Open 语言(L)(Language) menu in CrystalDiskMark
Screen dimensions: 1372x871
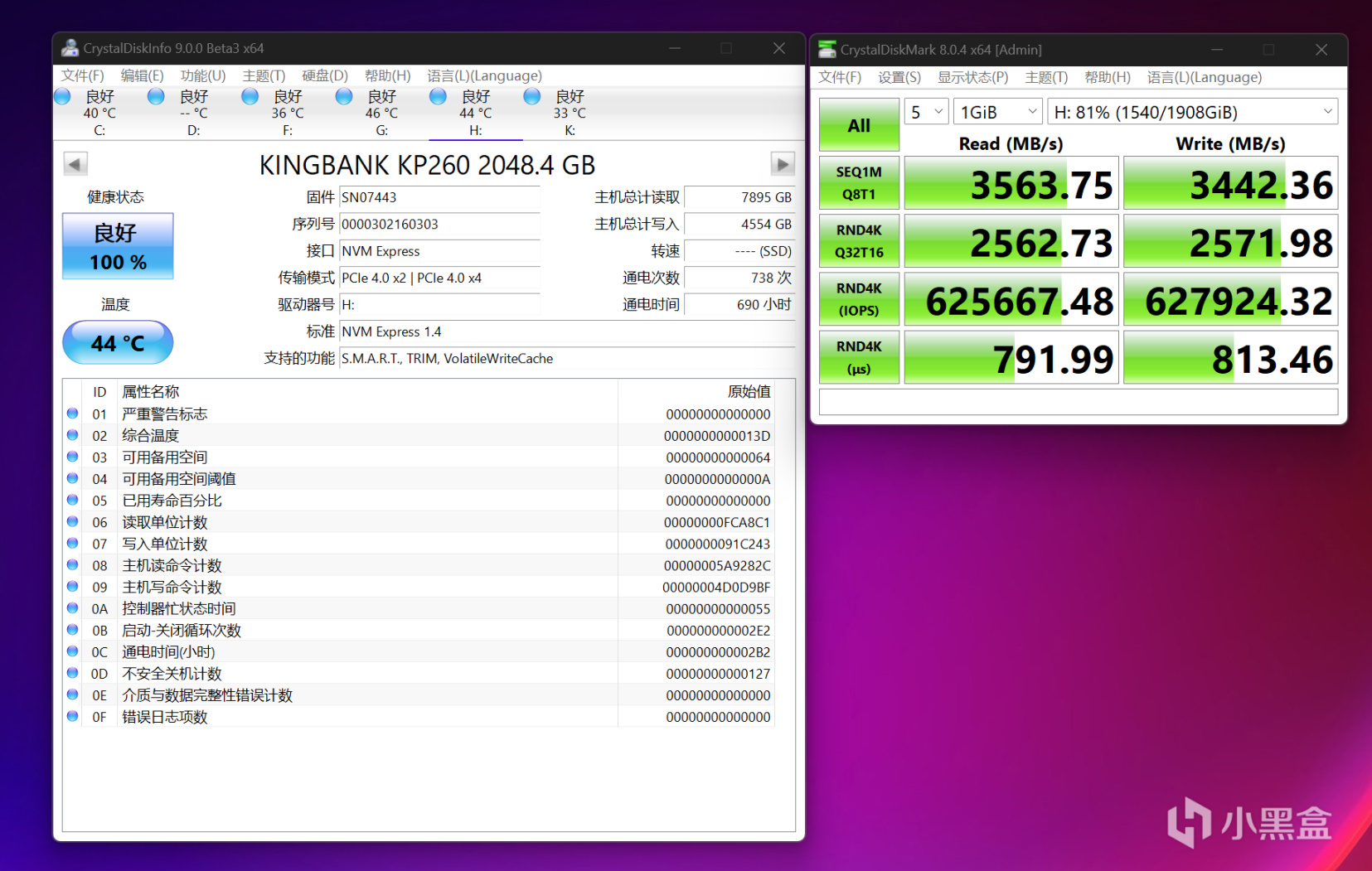click(1205, 77)
